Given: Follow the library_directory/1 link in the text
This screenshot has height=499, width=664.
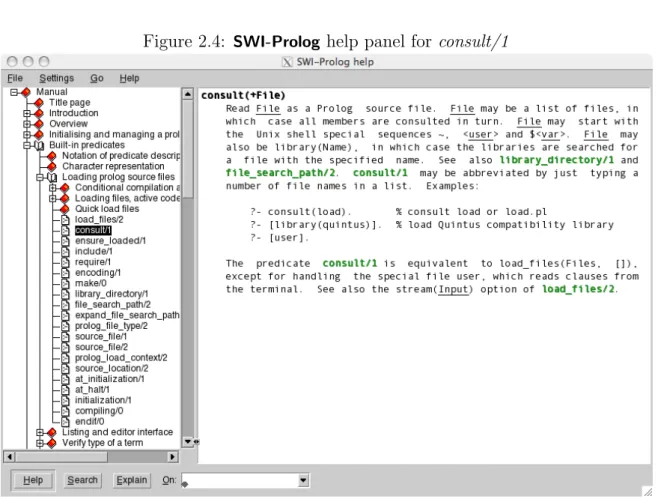Looking at the screenshot, I should (556, 160).
